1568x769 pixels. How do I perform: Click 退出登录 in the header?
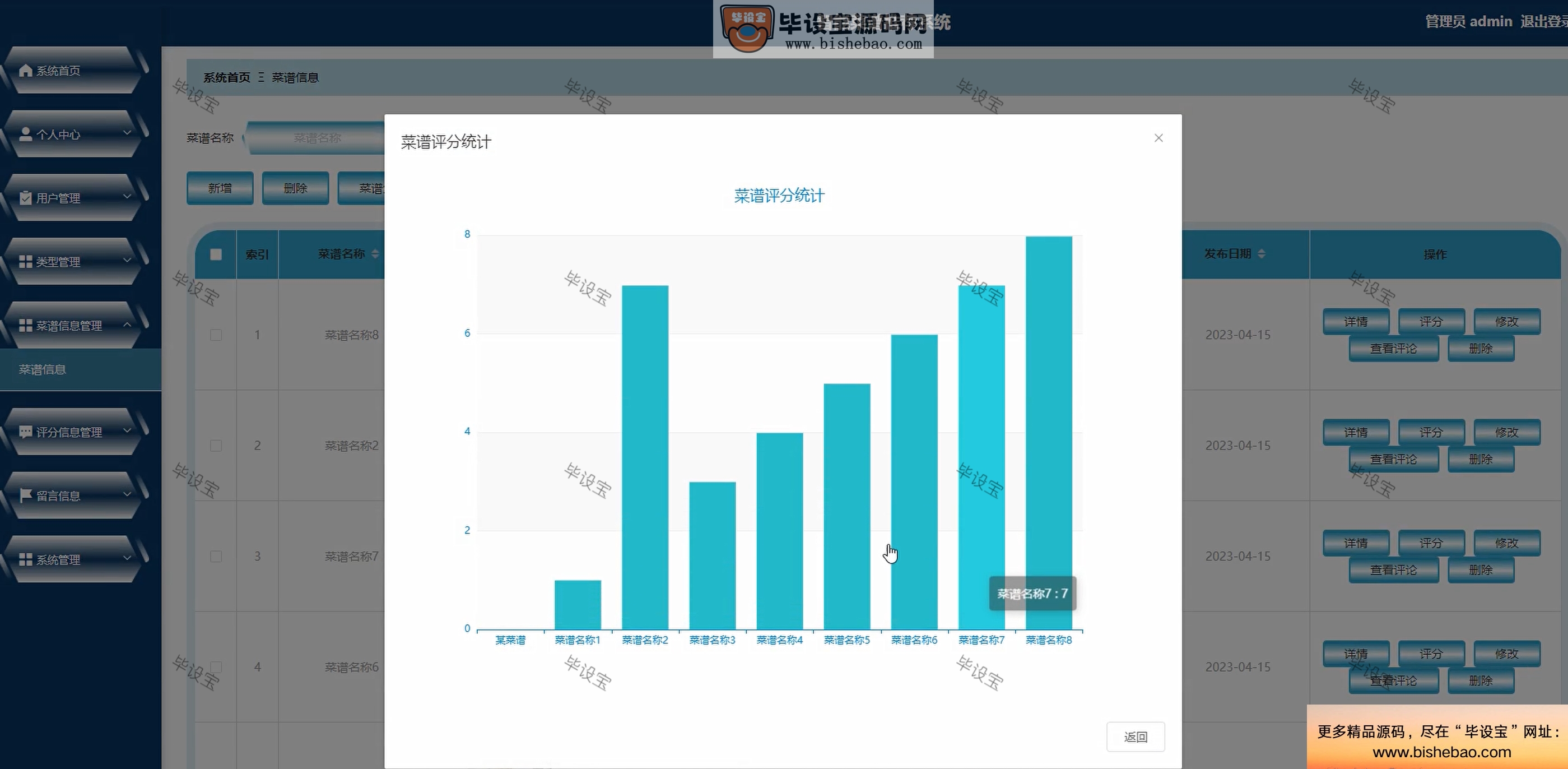coord(1544,21)
